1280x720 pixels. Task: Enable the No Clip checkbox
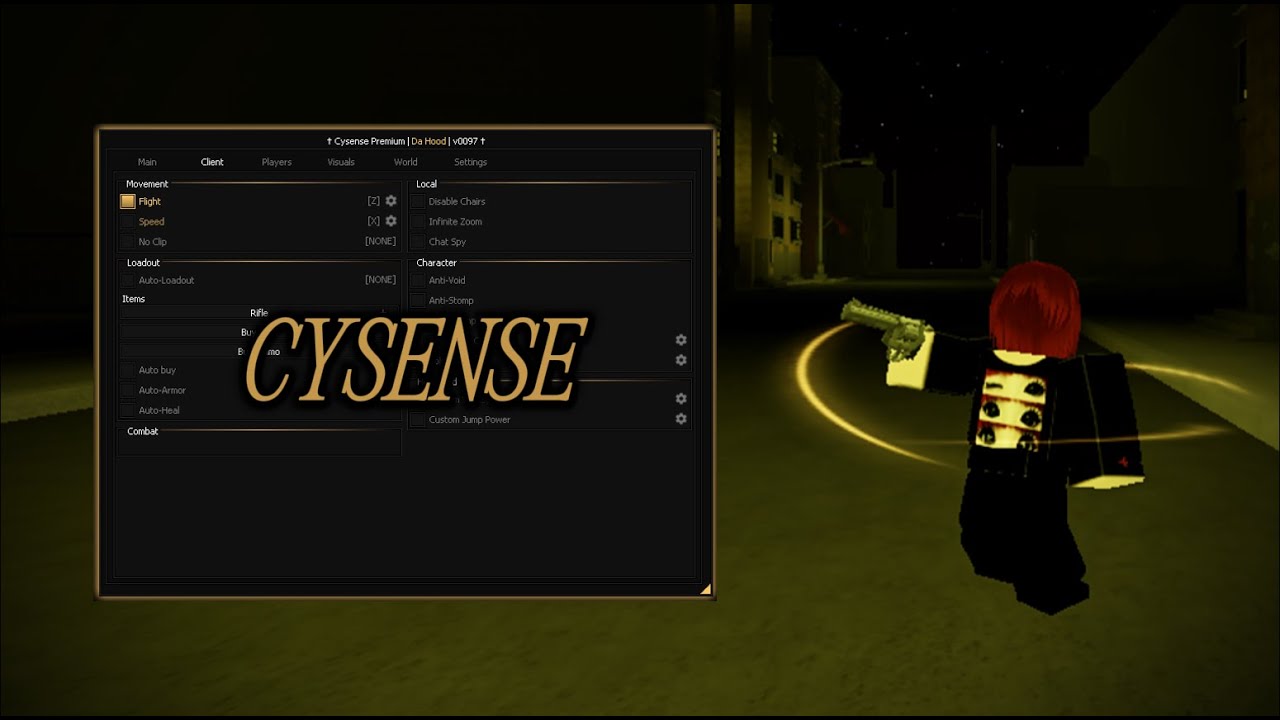(x=128, y=241)
